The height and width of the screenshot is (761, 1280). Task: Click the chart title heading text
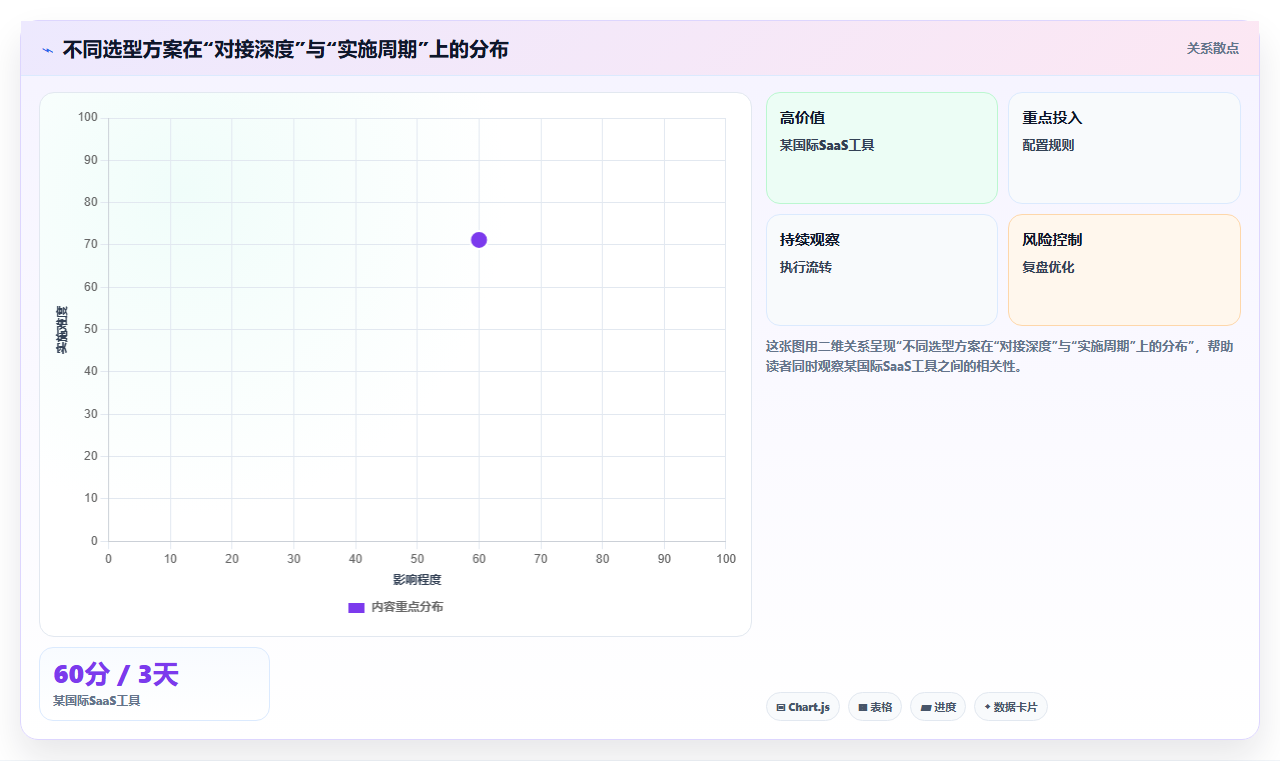[x=285, y=49]
